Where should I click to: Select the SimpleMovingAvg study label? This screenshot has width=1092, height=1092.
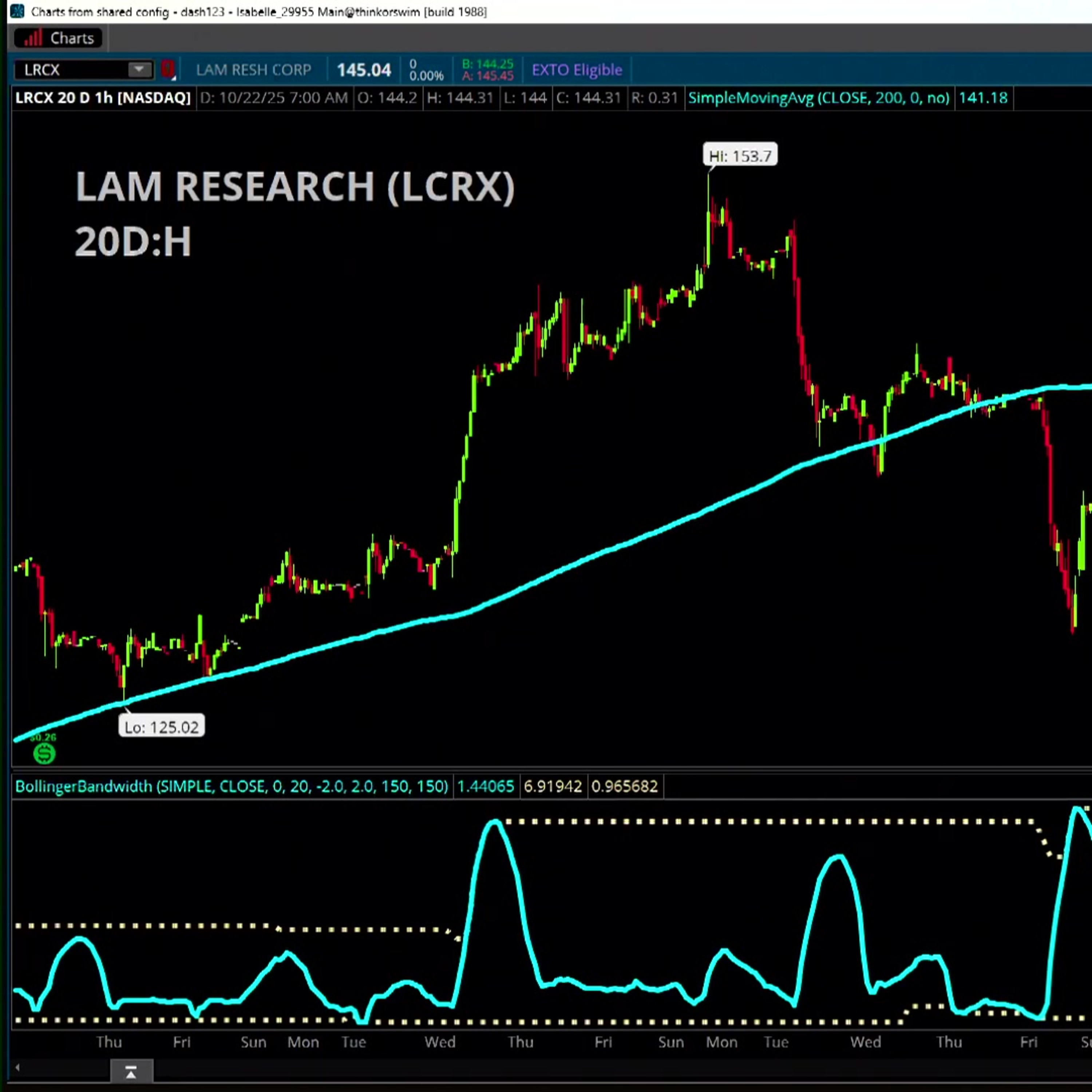(x=818, y=98)
